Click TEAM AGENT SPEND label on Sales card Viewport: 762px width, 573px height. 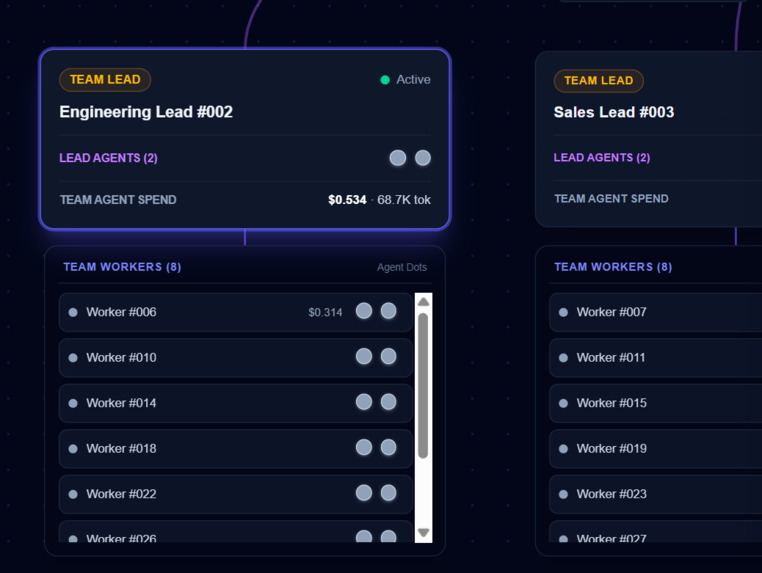pos(611,199)
